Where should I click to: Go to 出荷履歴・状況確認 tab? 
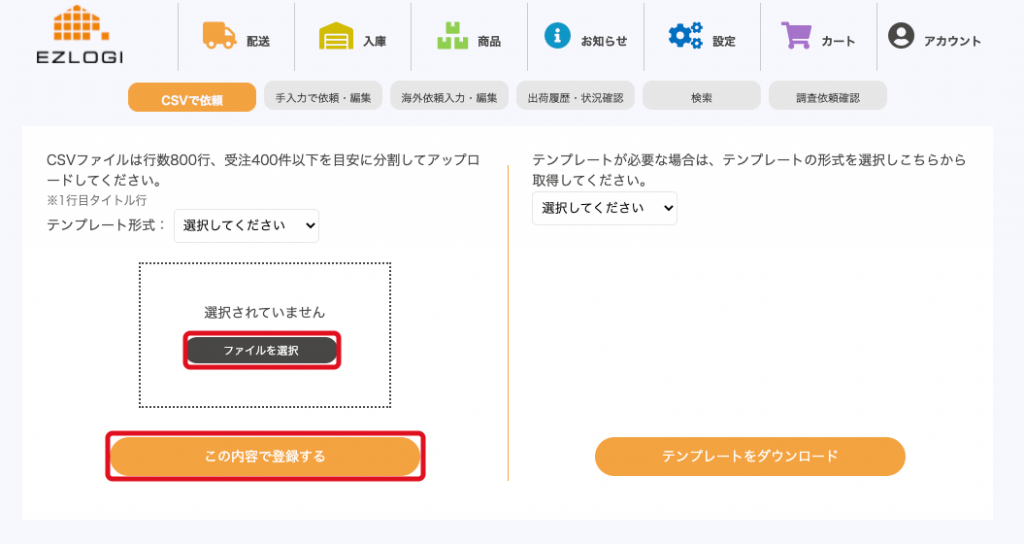575,97
